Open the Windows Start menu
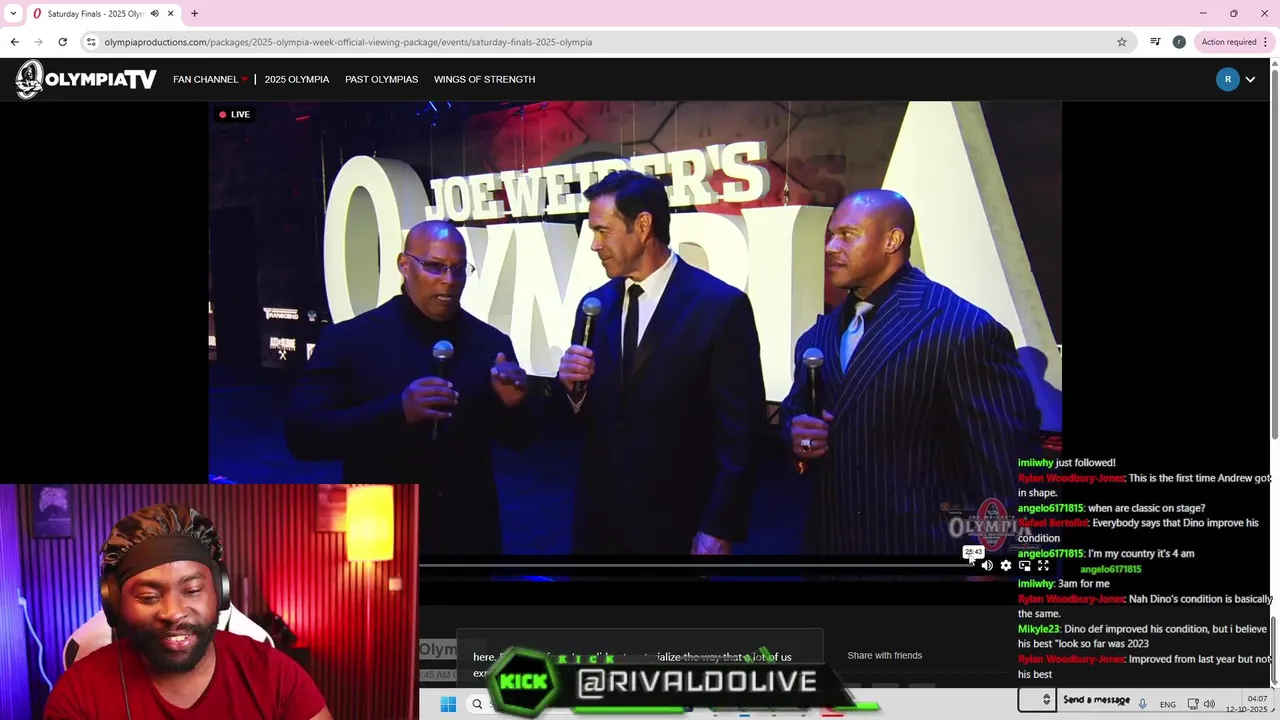 [x=448, y=704]
